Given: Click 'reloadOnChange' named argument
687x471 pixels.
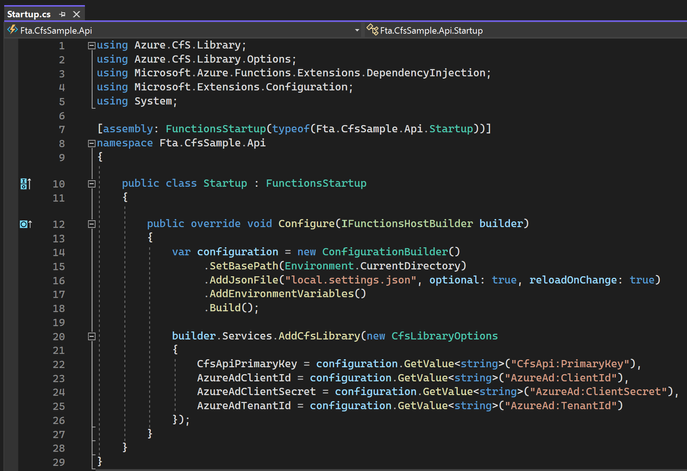Looking at the screenshot, I should tap(573, 280).
